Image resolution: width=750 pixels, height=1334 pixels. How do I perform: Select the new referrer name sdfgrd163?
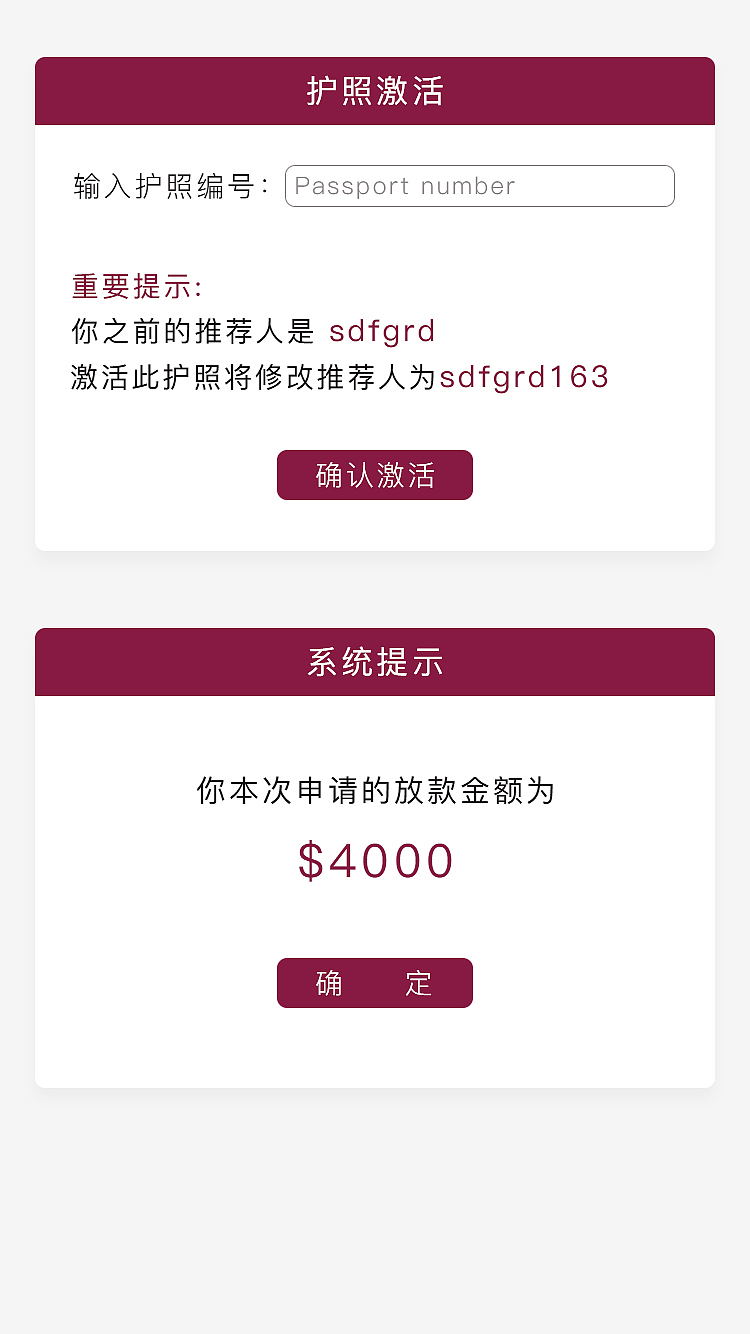524,377
